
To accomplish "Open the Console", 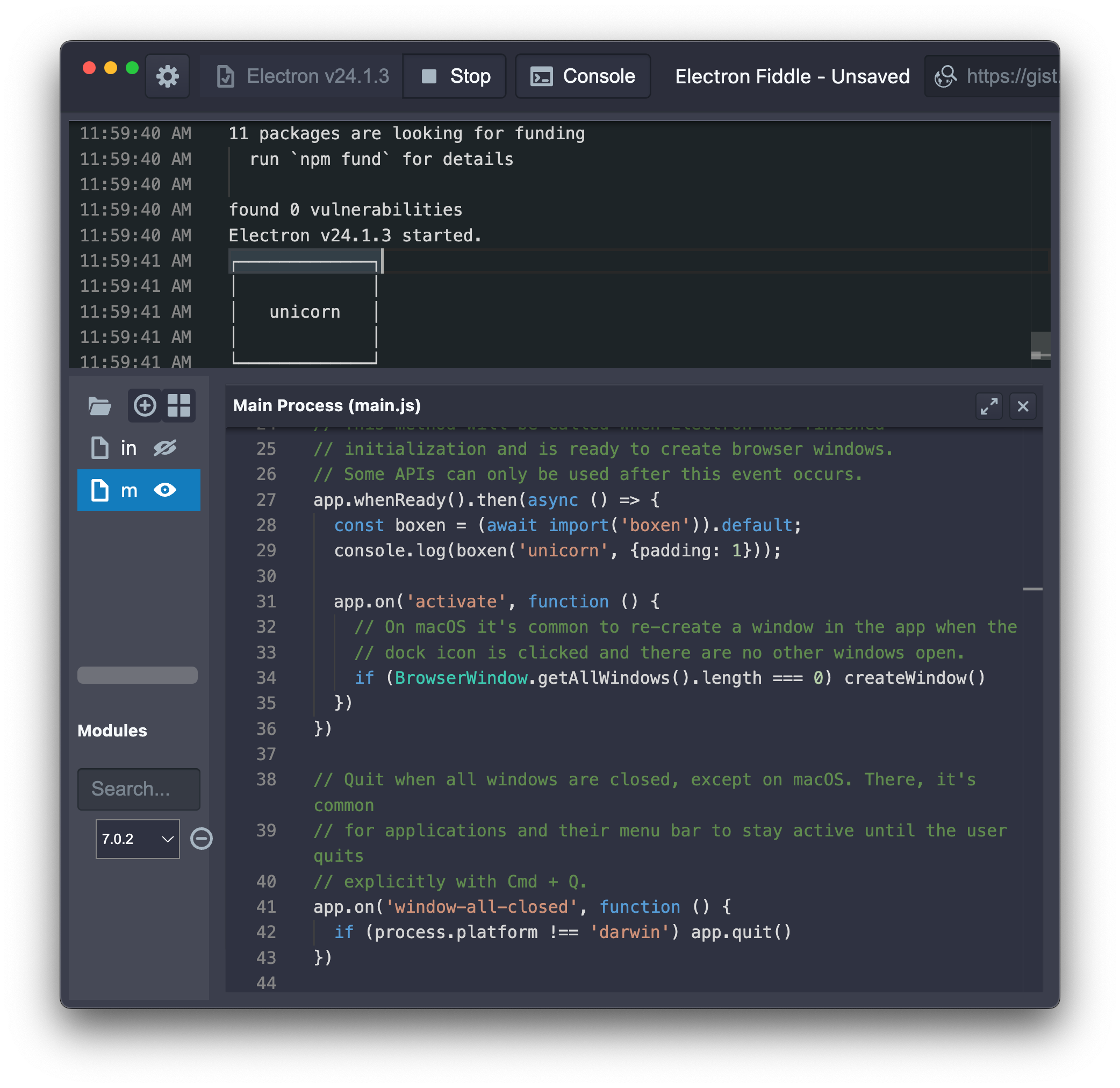I will click(583, 76).
